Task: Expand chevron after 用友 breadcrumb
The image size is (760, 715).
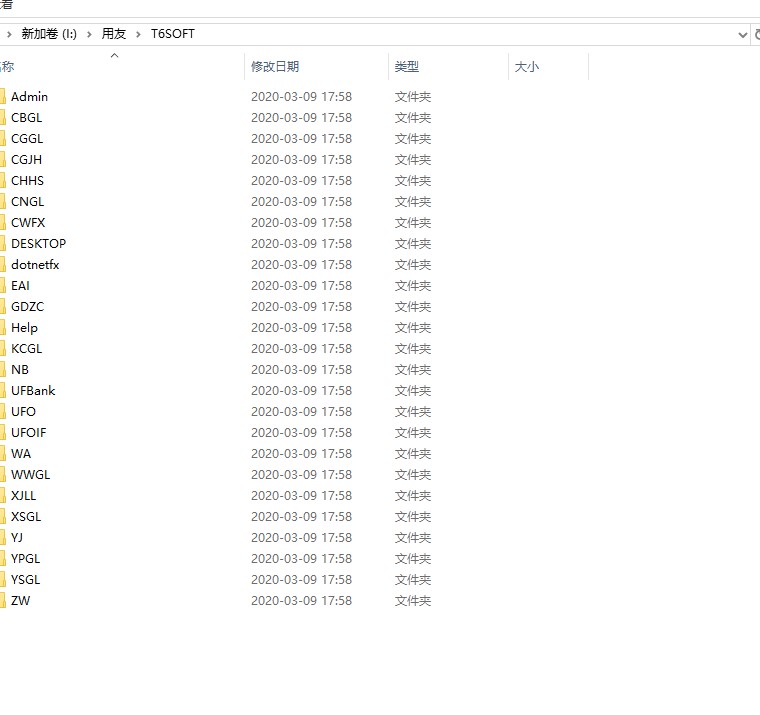Action: (x=138, y=34)
